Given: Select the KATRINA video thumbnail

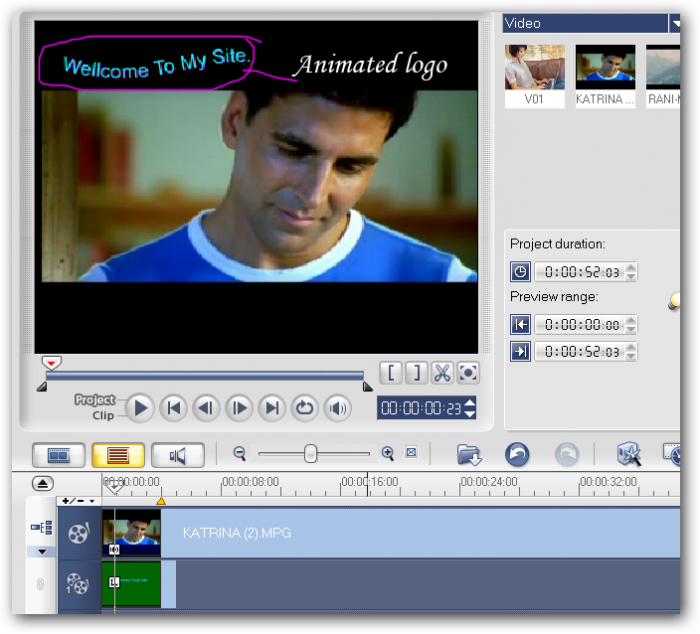Looking at the screenshot, I should point(605,76).
